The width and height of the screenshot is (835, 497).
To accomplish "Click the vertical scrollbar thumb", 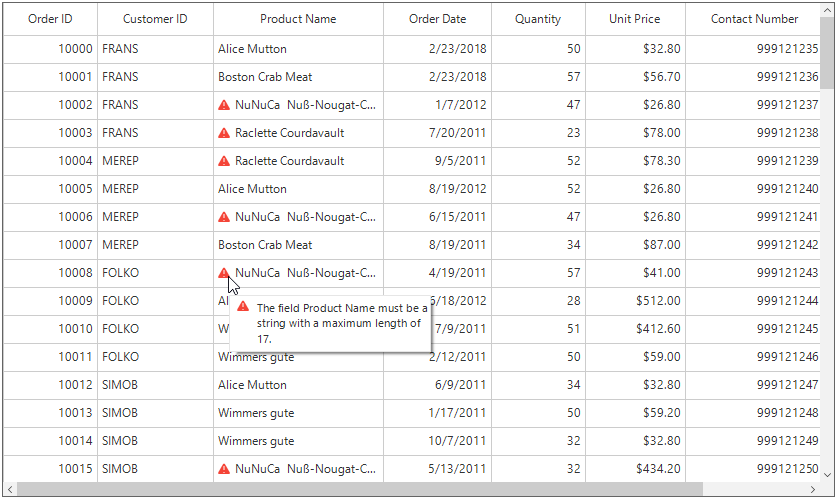I will [827, 53].
